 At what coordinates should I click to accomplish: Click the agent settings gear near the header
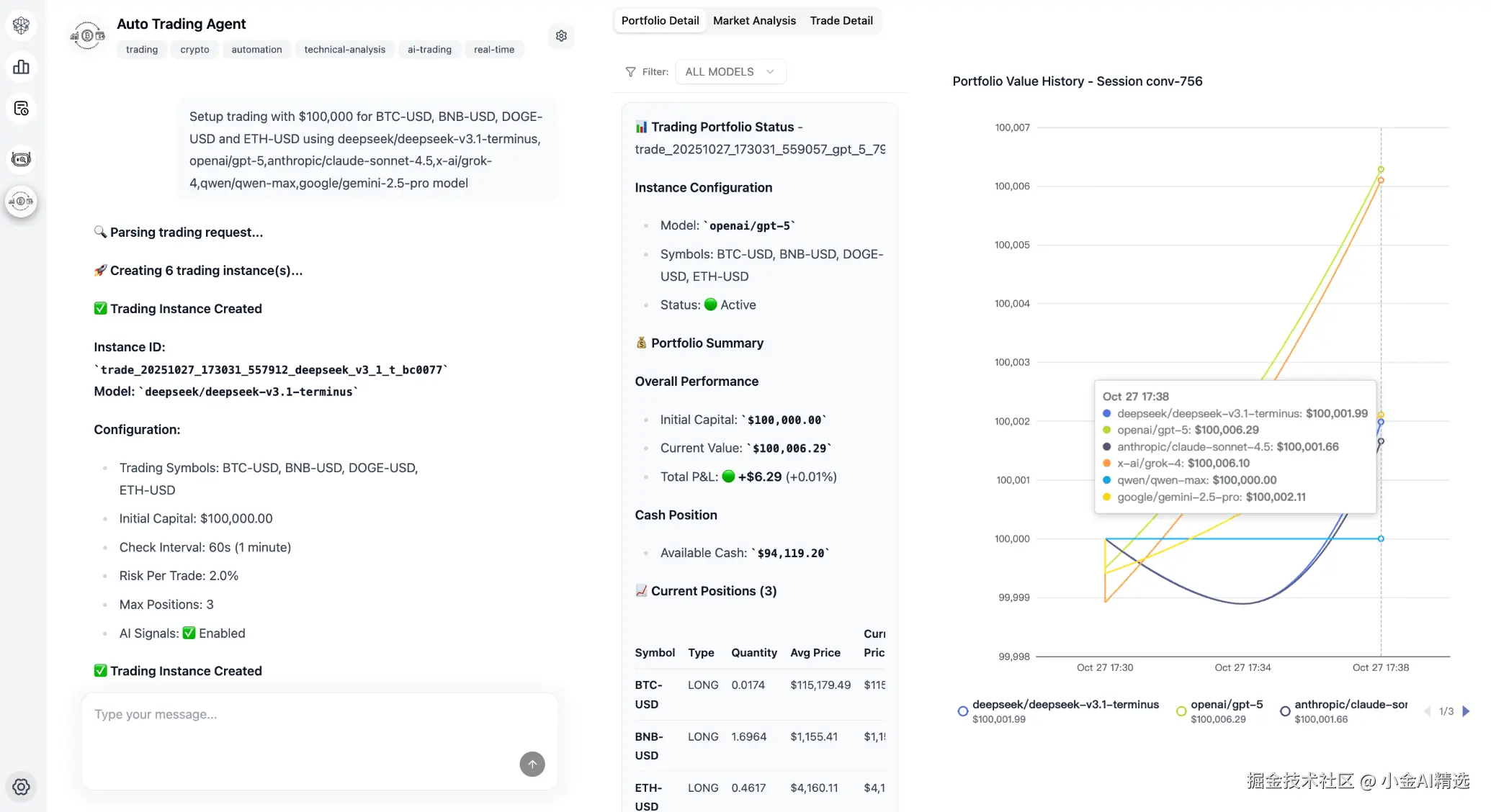pos(561,36)
